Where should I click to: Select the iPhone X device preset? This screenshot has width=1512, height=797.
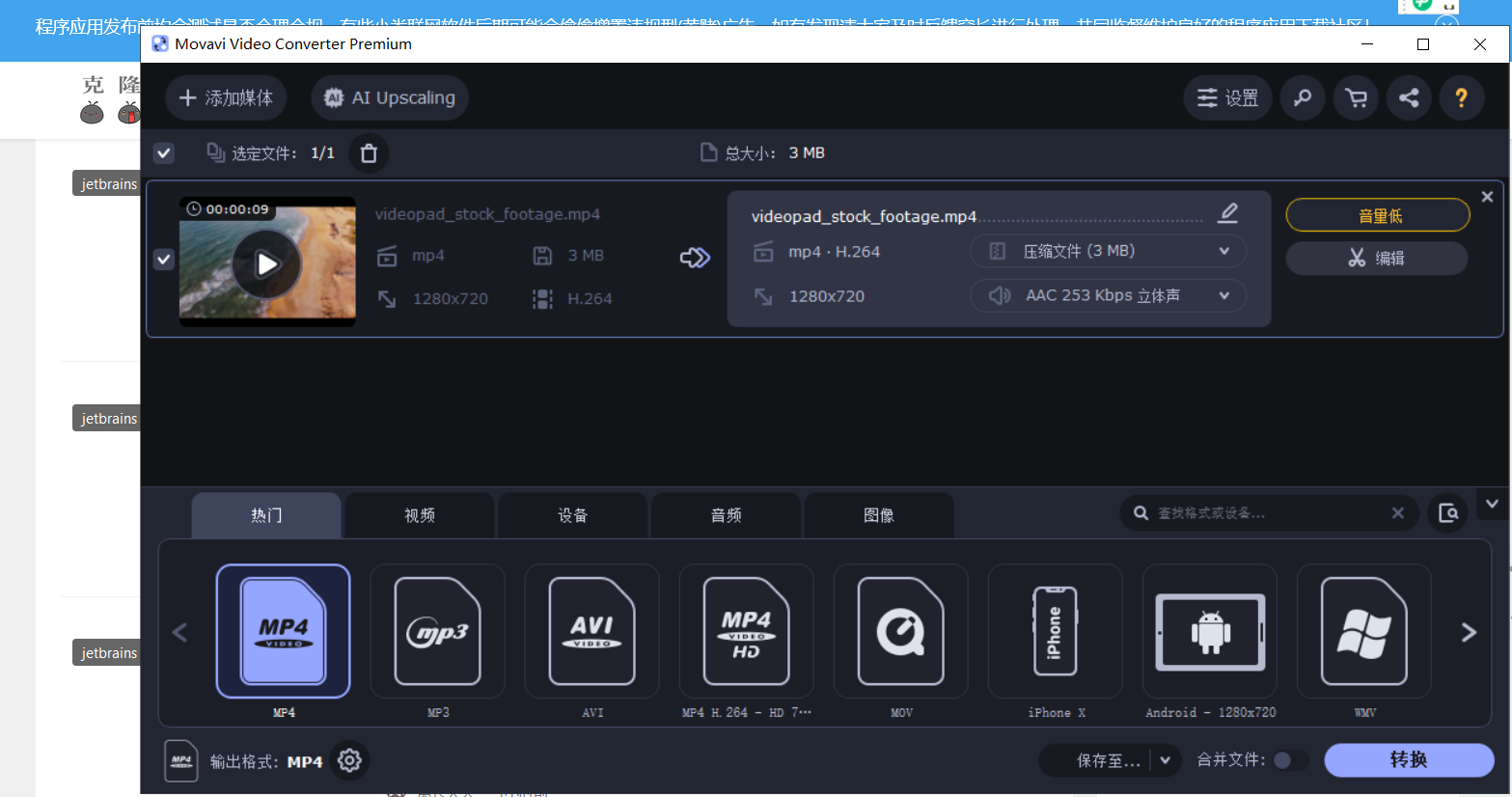point(1055,631)
